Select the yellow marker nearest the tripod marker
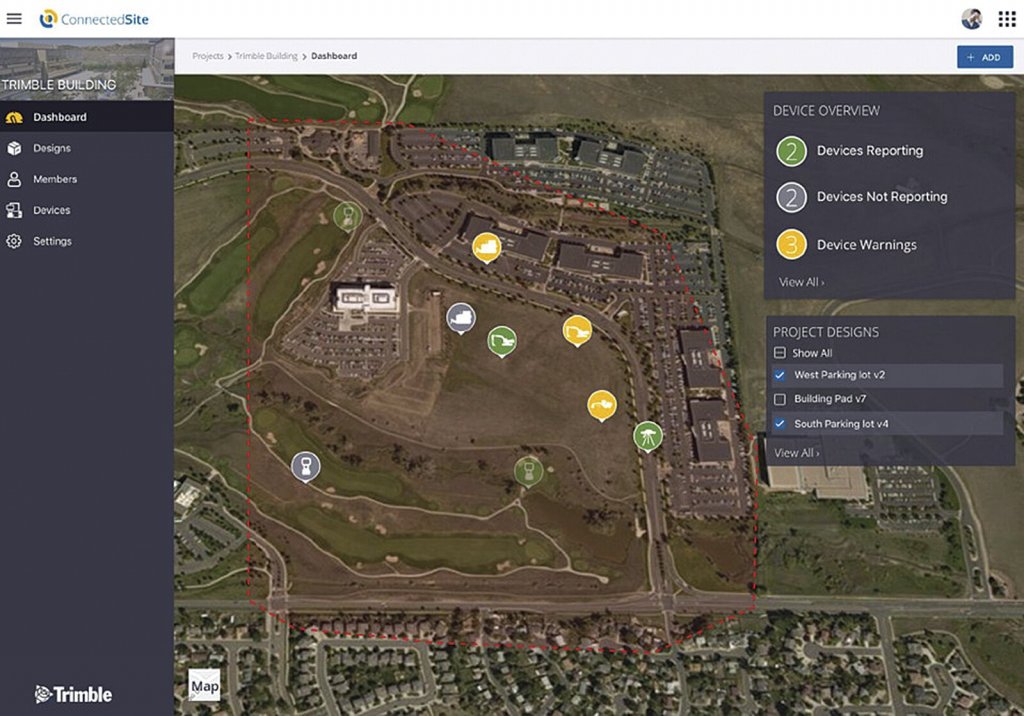This screenshot has width=1024, height=716. pos(601,406)
